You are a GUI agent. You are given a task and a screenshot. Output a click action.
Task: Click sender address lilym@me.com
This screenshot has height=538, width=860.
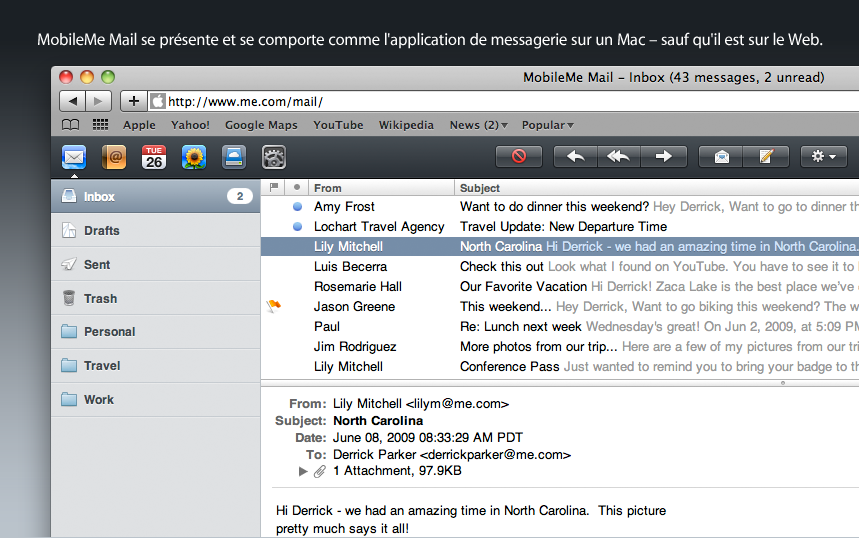click(457, 404)
